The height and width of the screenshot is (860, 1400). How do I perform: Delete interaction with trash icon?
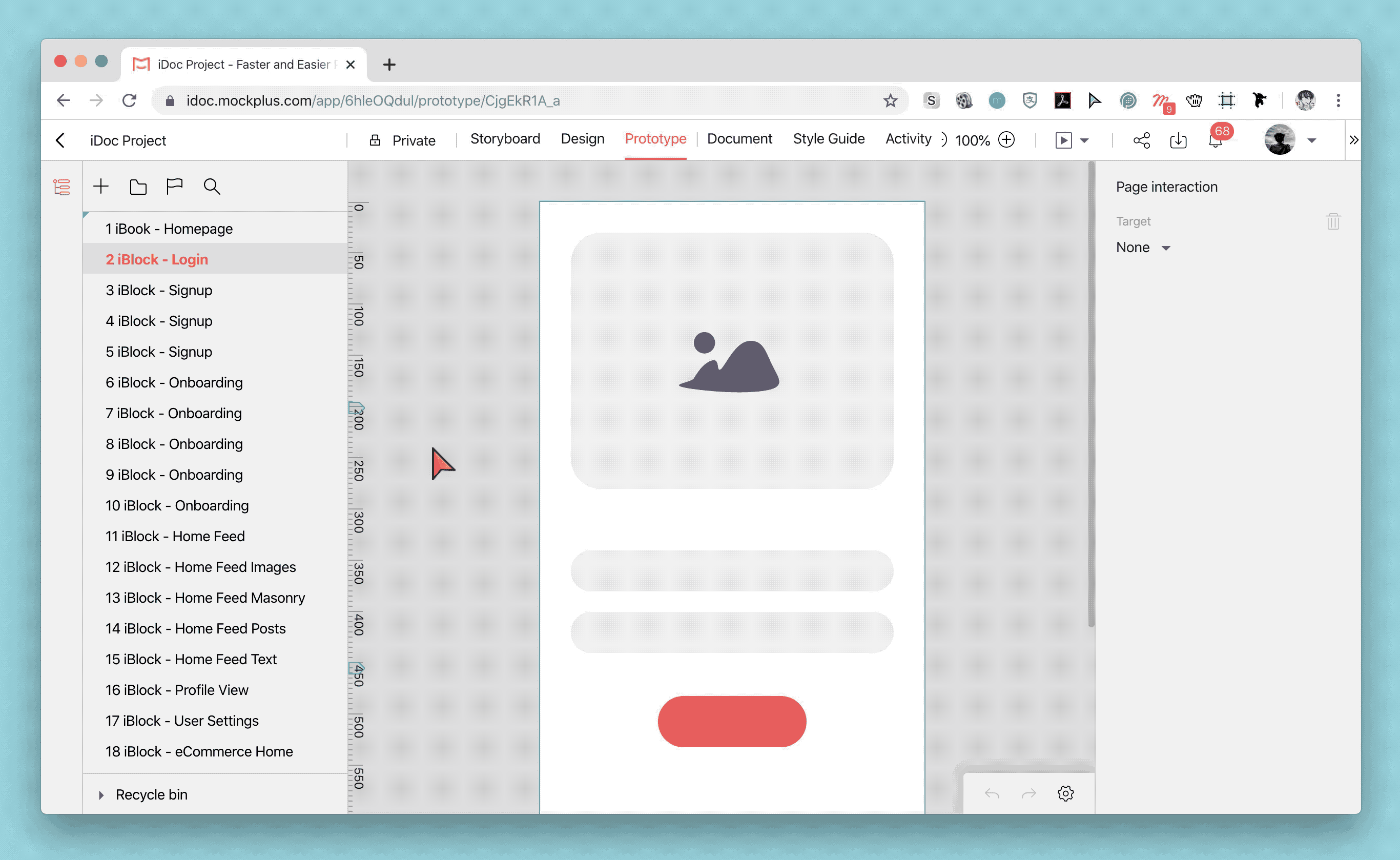coord(1333,221)
